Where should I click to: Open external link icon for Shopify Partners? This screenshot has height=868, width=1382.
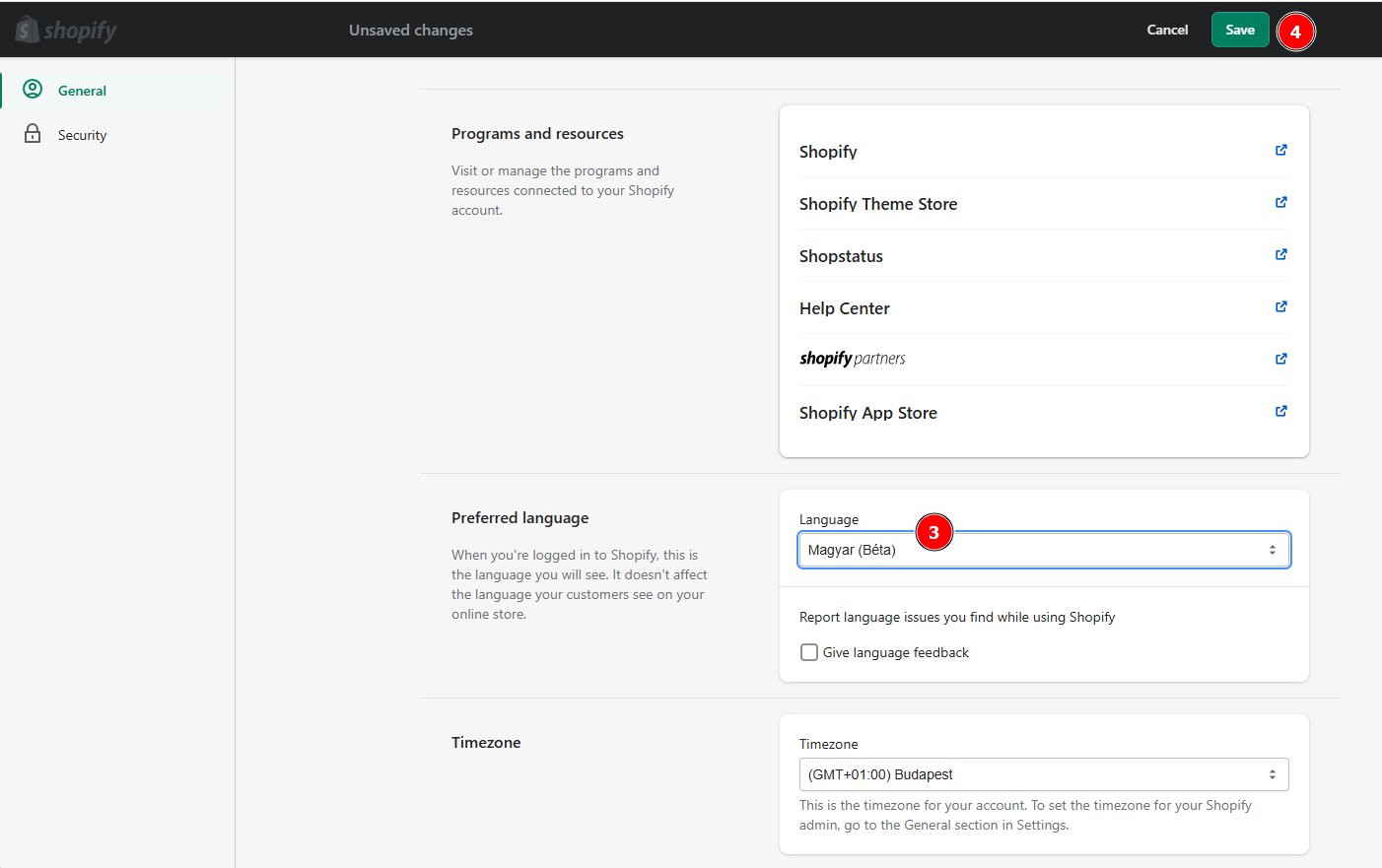point(1280,359)
